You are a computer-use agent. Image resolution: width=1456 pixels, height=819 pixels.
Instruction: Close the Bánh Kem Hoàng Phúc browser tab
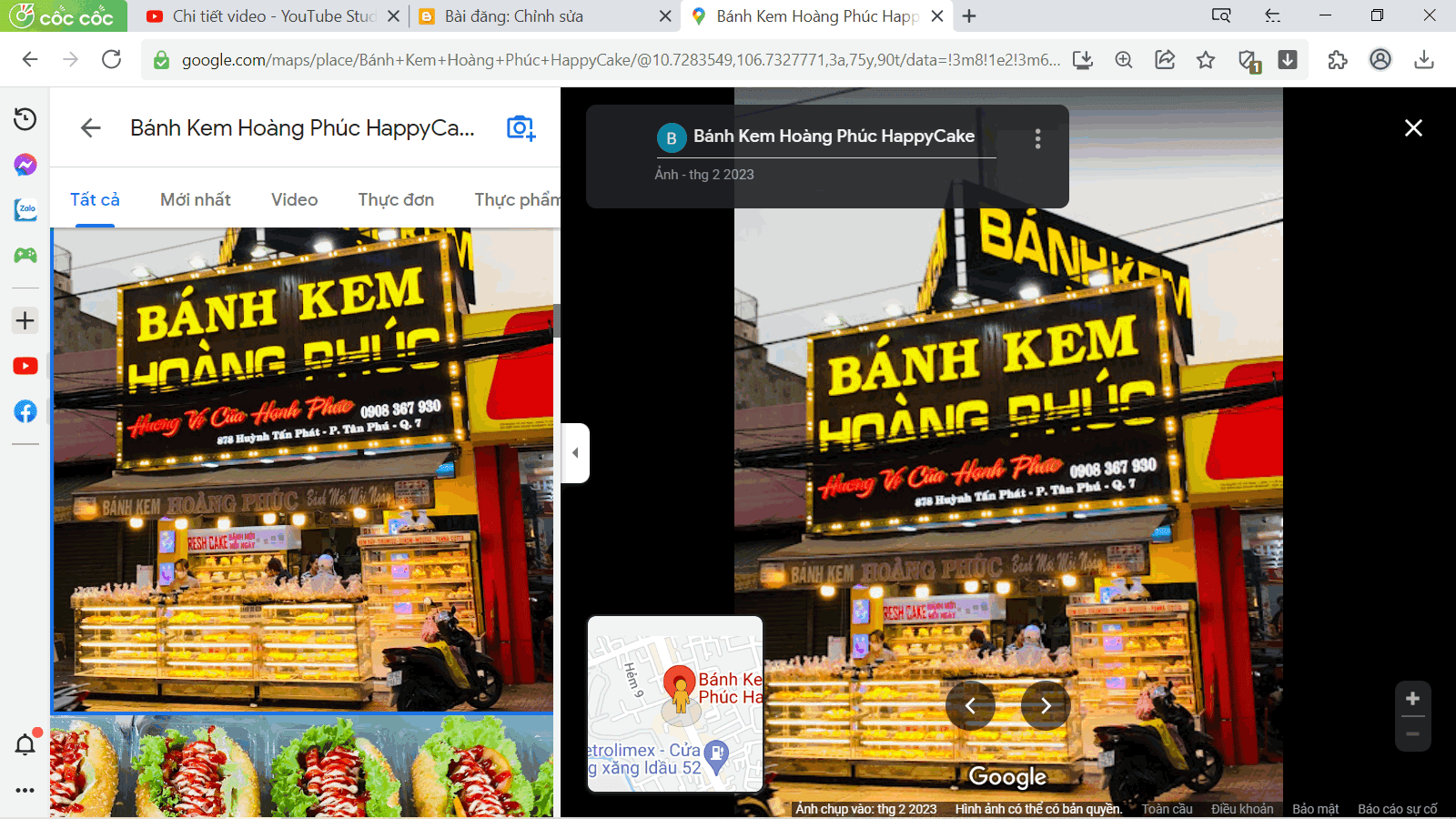(937, 16)
